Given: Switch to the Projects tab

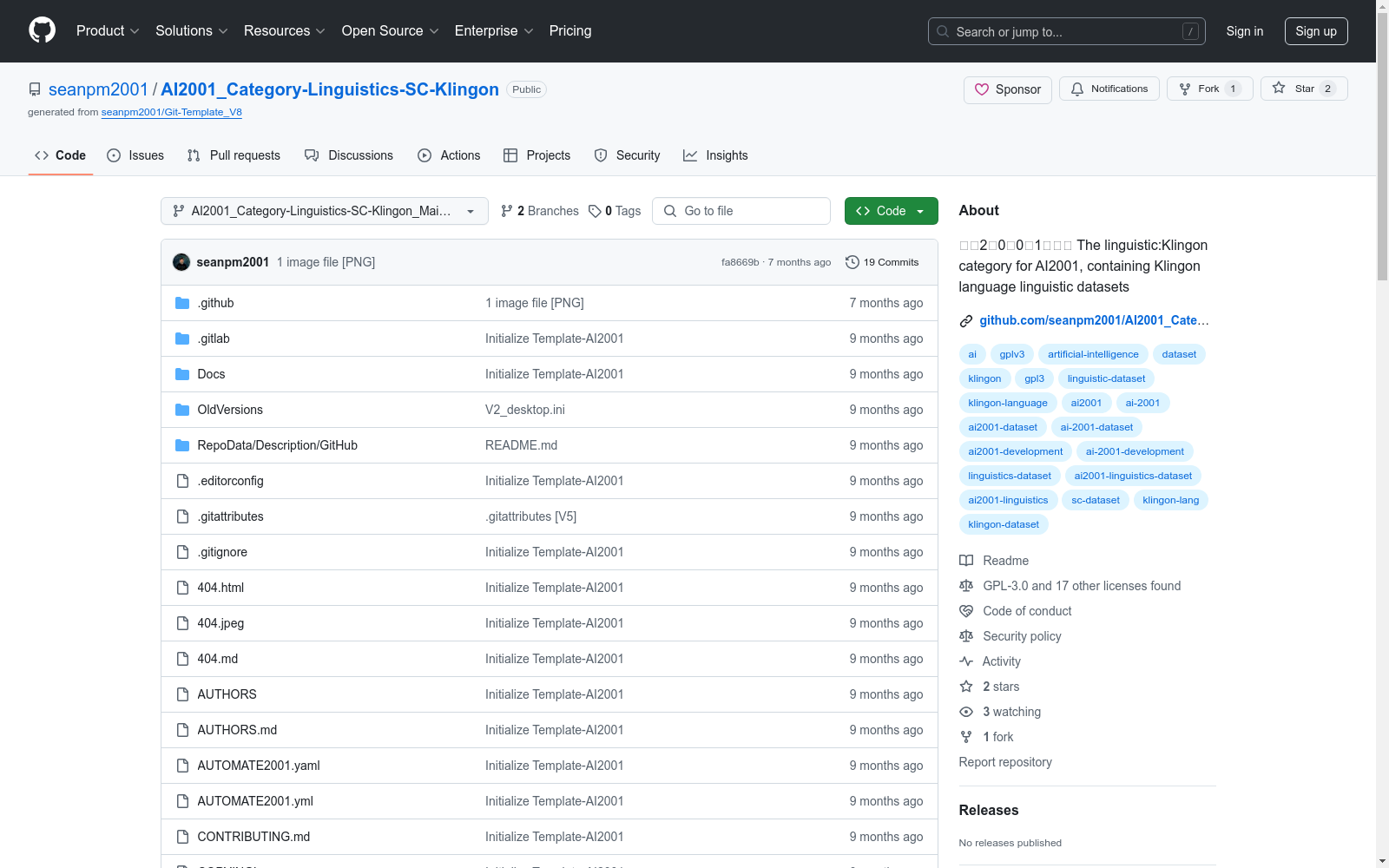Looking at the screenshot, I should [537, 155].
